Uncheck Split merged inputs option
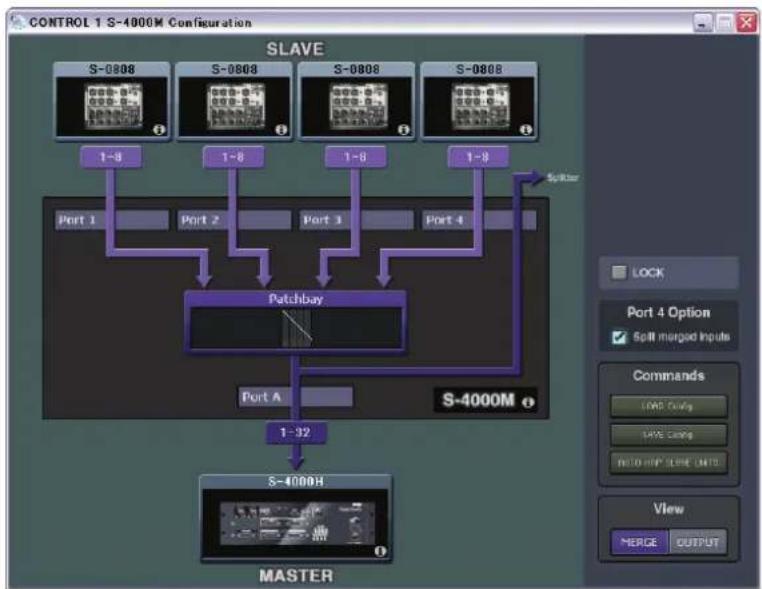 point(619,337)
